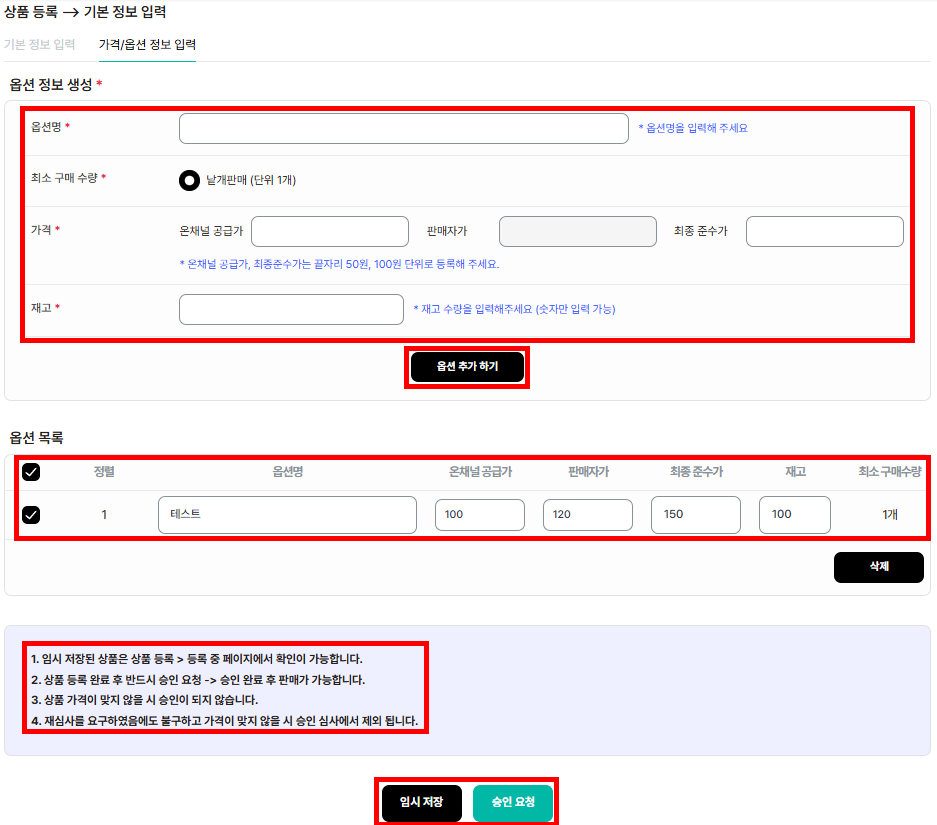Click the 옵션명을 입력해 주세요 hint text
Screen dimensions: 937x825
693,128
